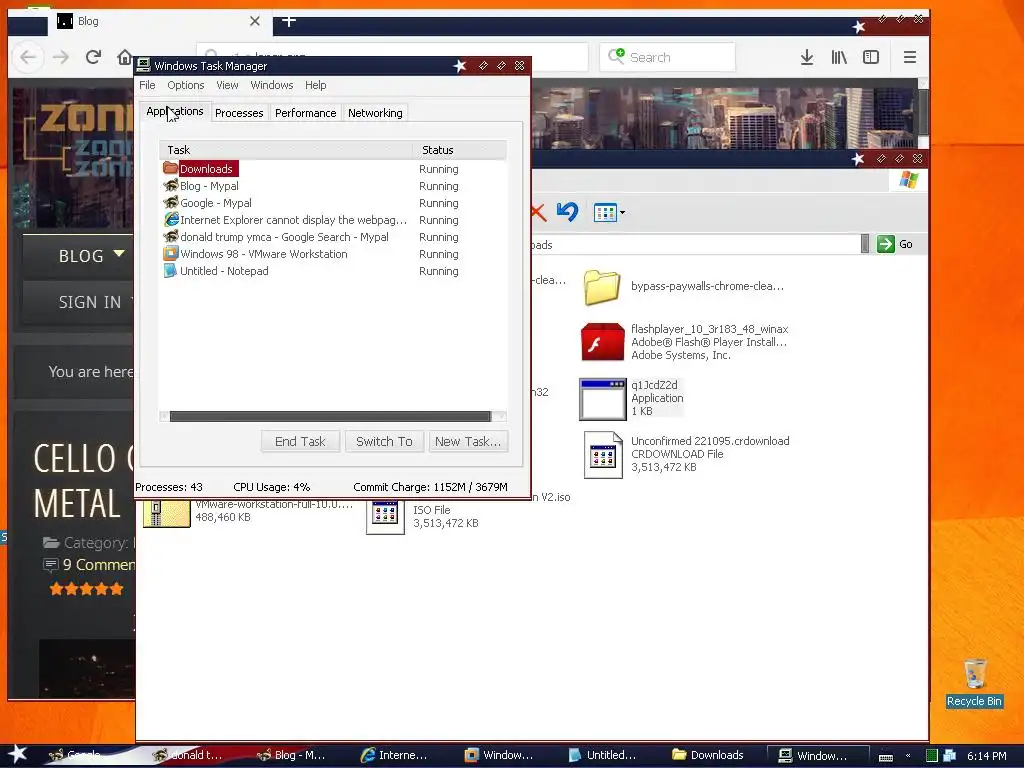1024x768 pixels.
Task: Select the Internet Explorer cannot display task
Action: (333, 220)
